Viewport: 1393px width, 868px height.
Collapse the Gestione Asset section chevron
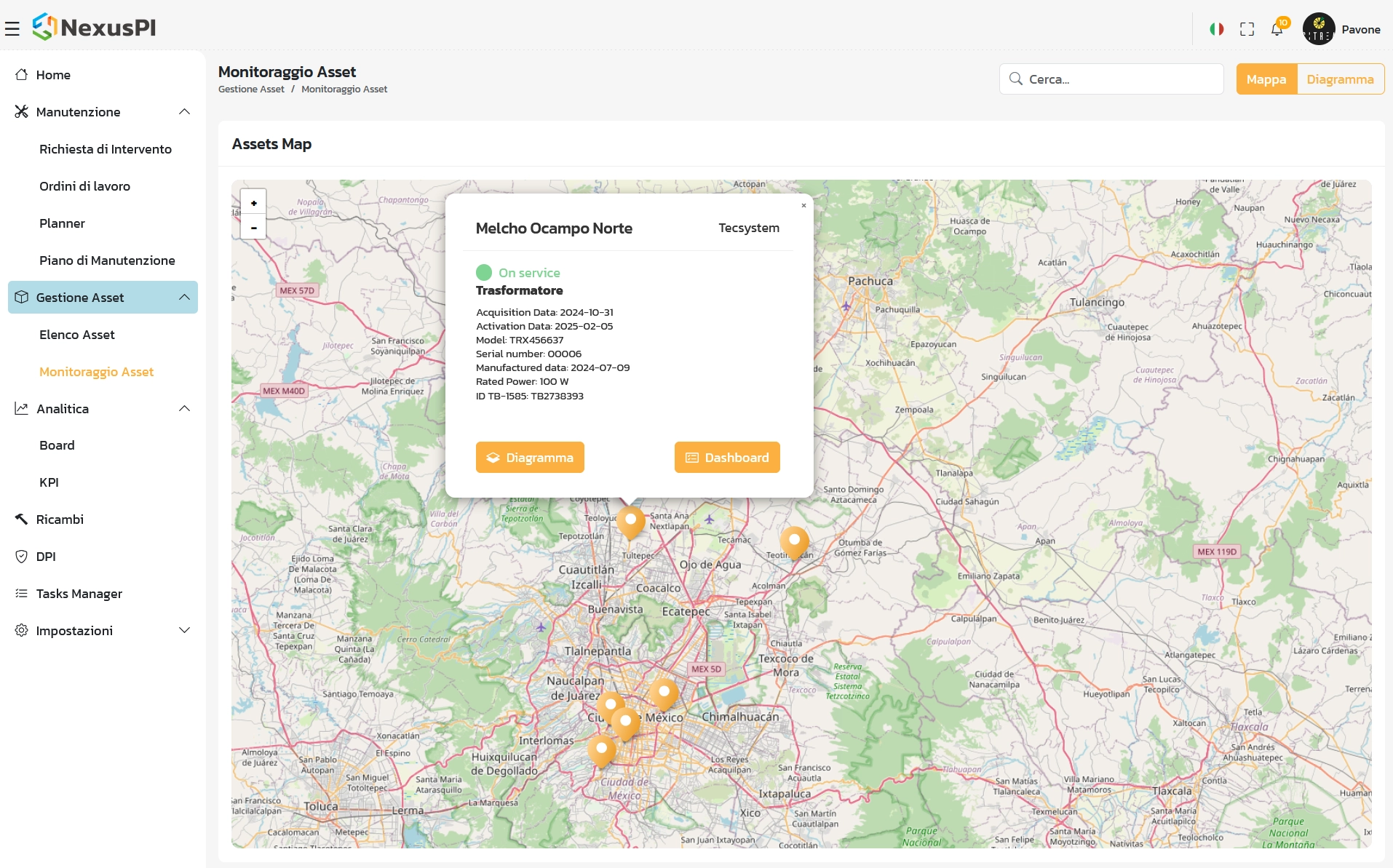click(184, 297)
